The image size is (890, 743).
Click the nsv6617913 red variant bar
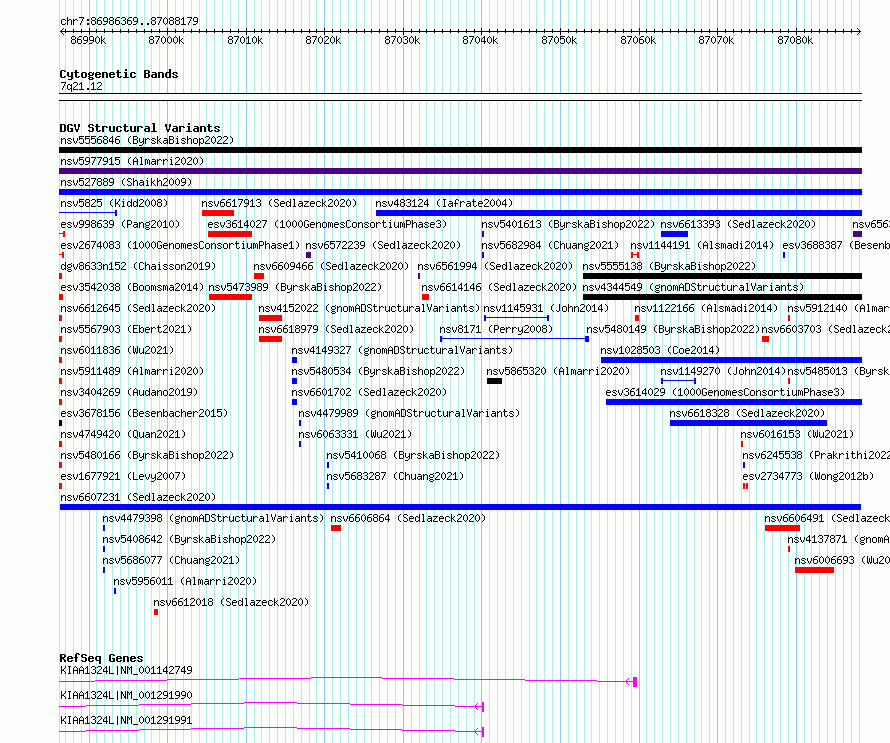coord(218,213)
